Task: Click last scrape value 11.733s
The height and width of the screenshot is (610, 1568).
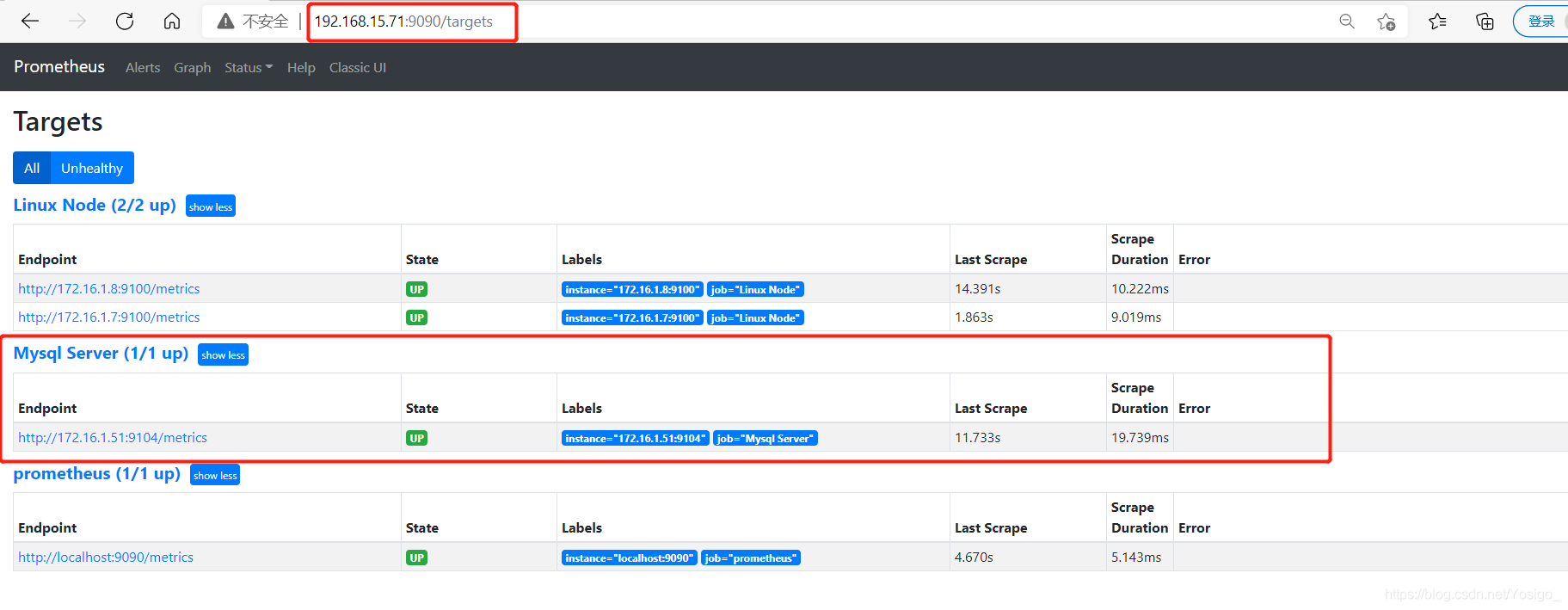Action: [978, 438]
